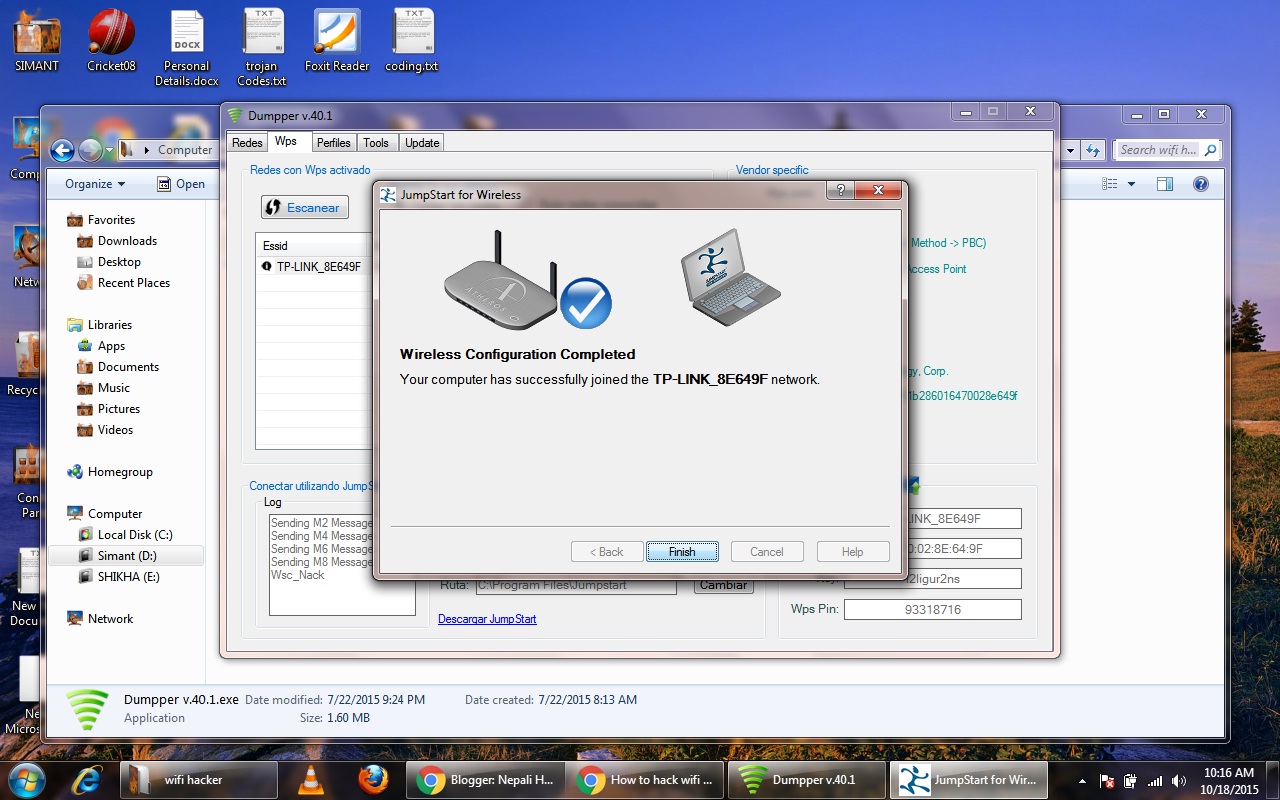Click the Wps Pin field showing 93318716
The width and height of the screenshot is (1280, 800).
pos(933,609)
